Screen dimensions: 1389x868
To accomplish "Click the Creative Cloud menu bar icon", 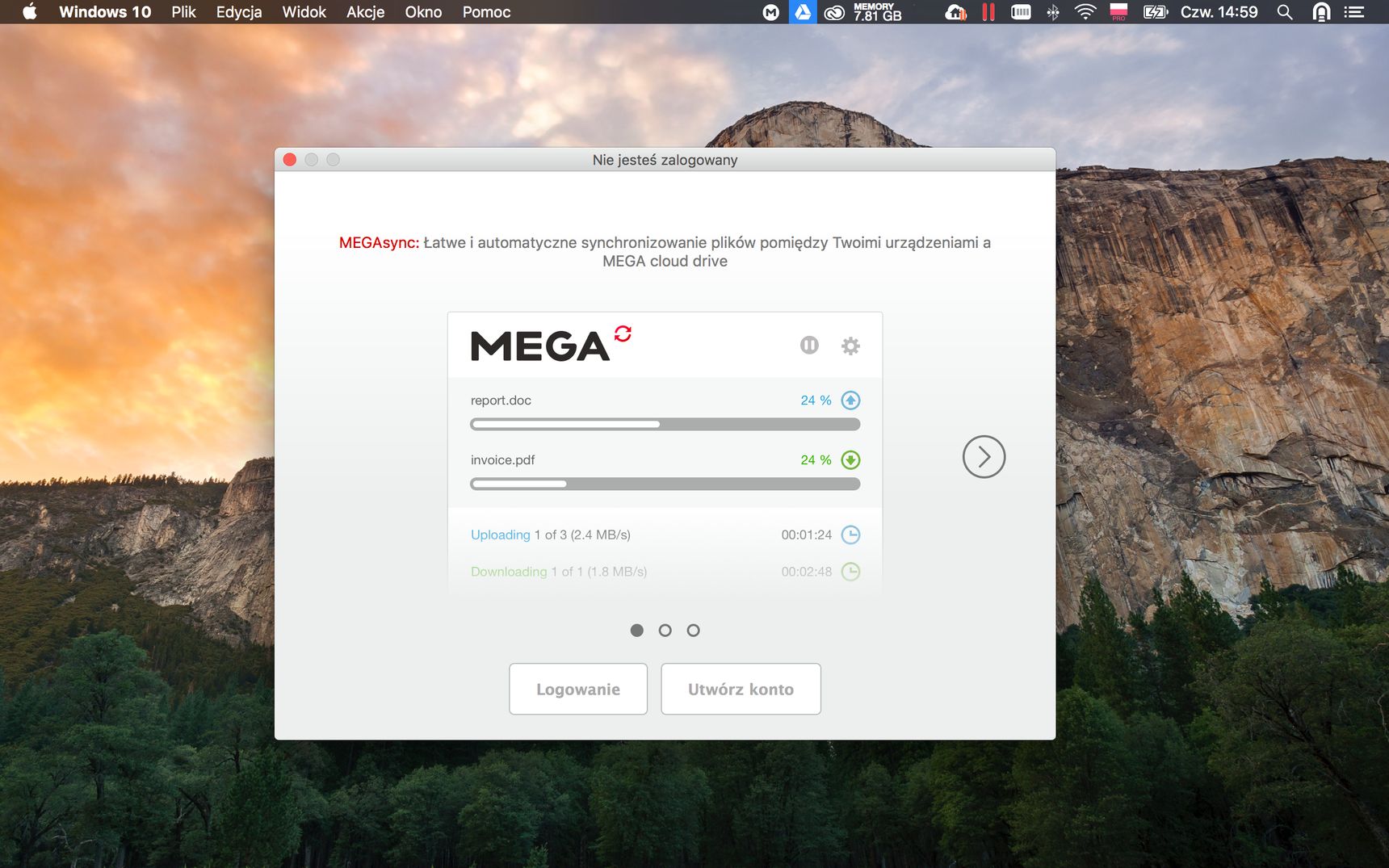I will (834, 12).
